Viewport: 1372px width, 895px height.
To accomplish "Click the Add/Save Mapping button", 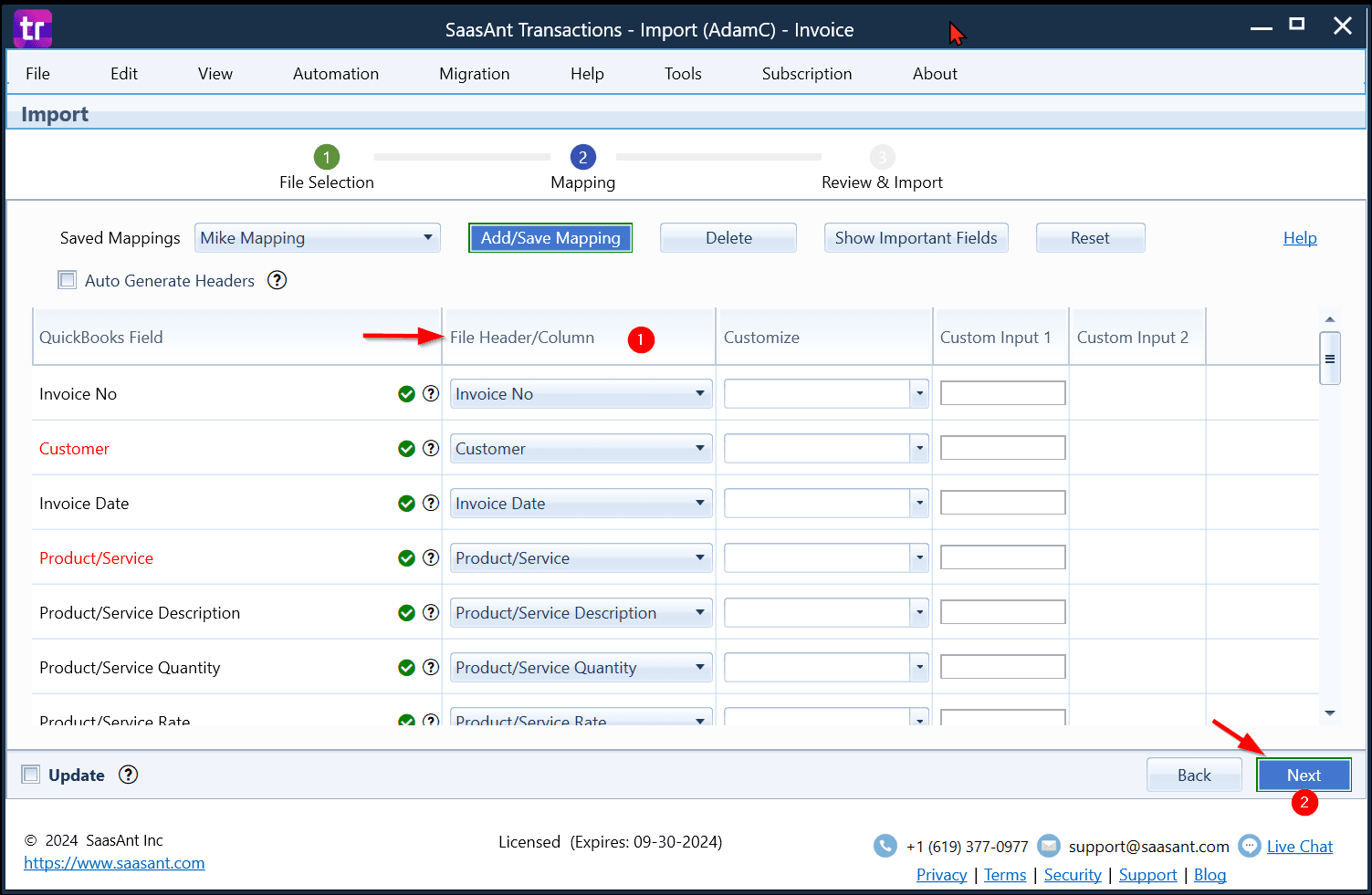I will tap(550, 238).
